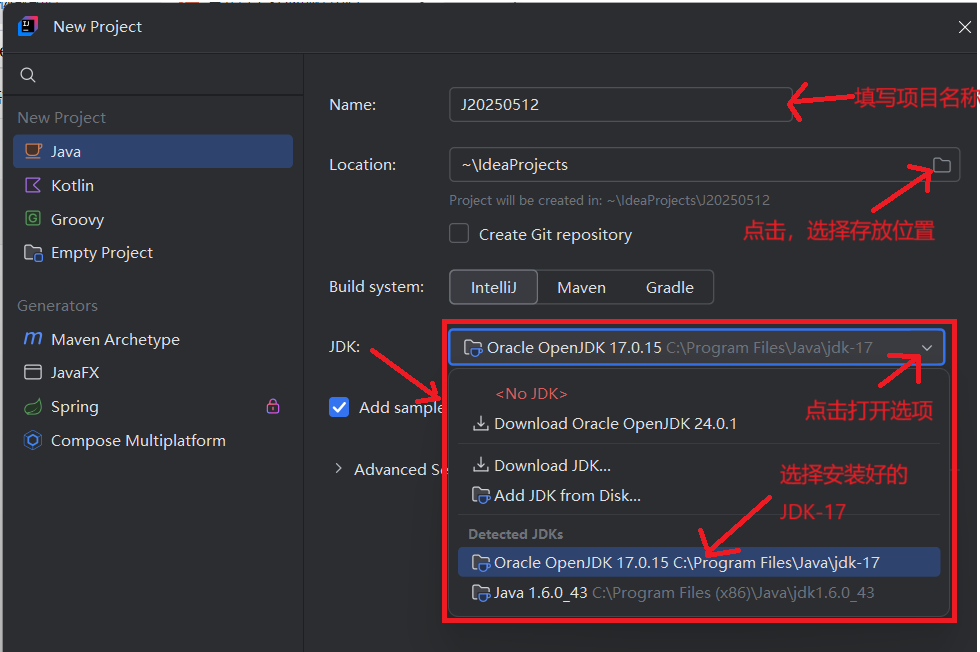Select detected Oracle OpenJDK 17.0.15
The image size is (980, 652).
[699, 562]
